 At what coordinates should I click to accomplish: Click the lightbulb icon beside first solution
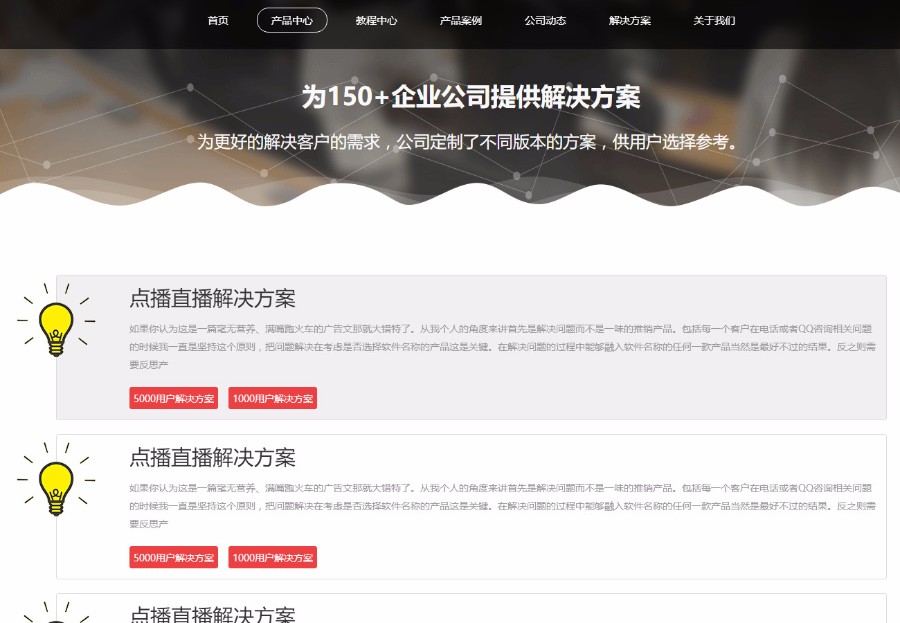55,330
